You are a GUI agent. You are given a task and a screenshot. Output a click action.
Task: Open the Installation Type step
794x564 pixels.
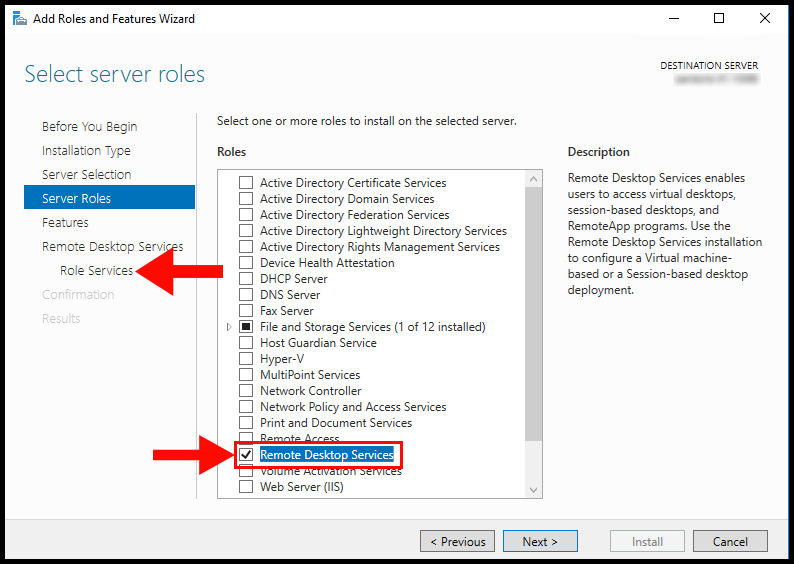point(86,151)
